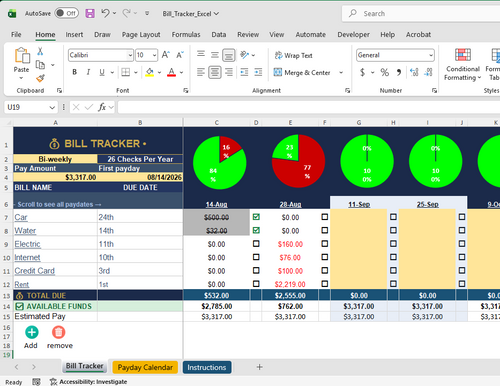
Task: Open the font name Calibri dropdown
Action: click(x=130, y=55)
